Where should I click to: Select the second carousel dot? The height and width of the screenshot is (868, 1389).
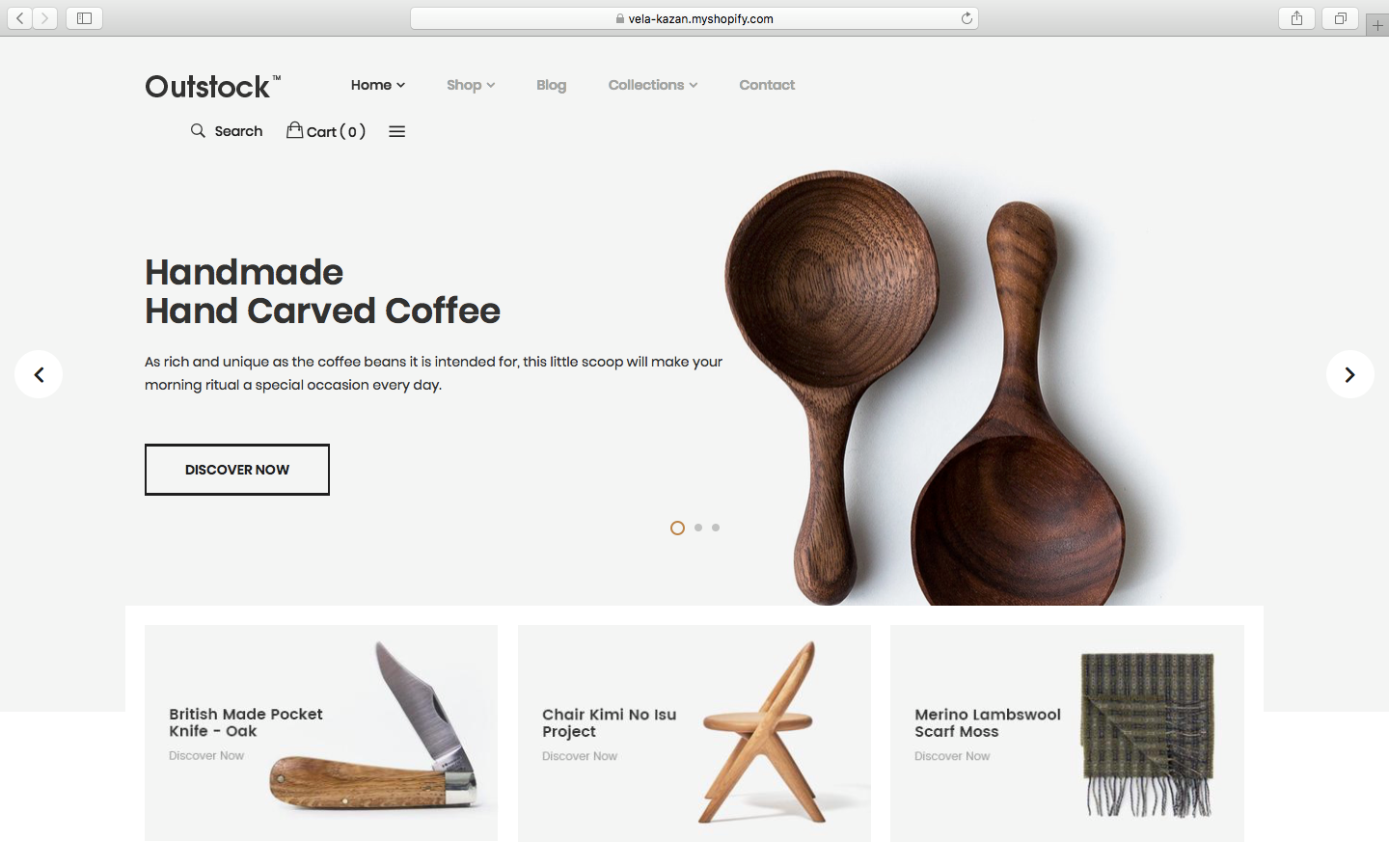[x=698, y=528]
